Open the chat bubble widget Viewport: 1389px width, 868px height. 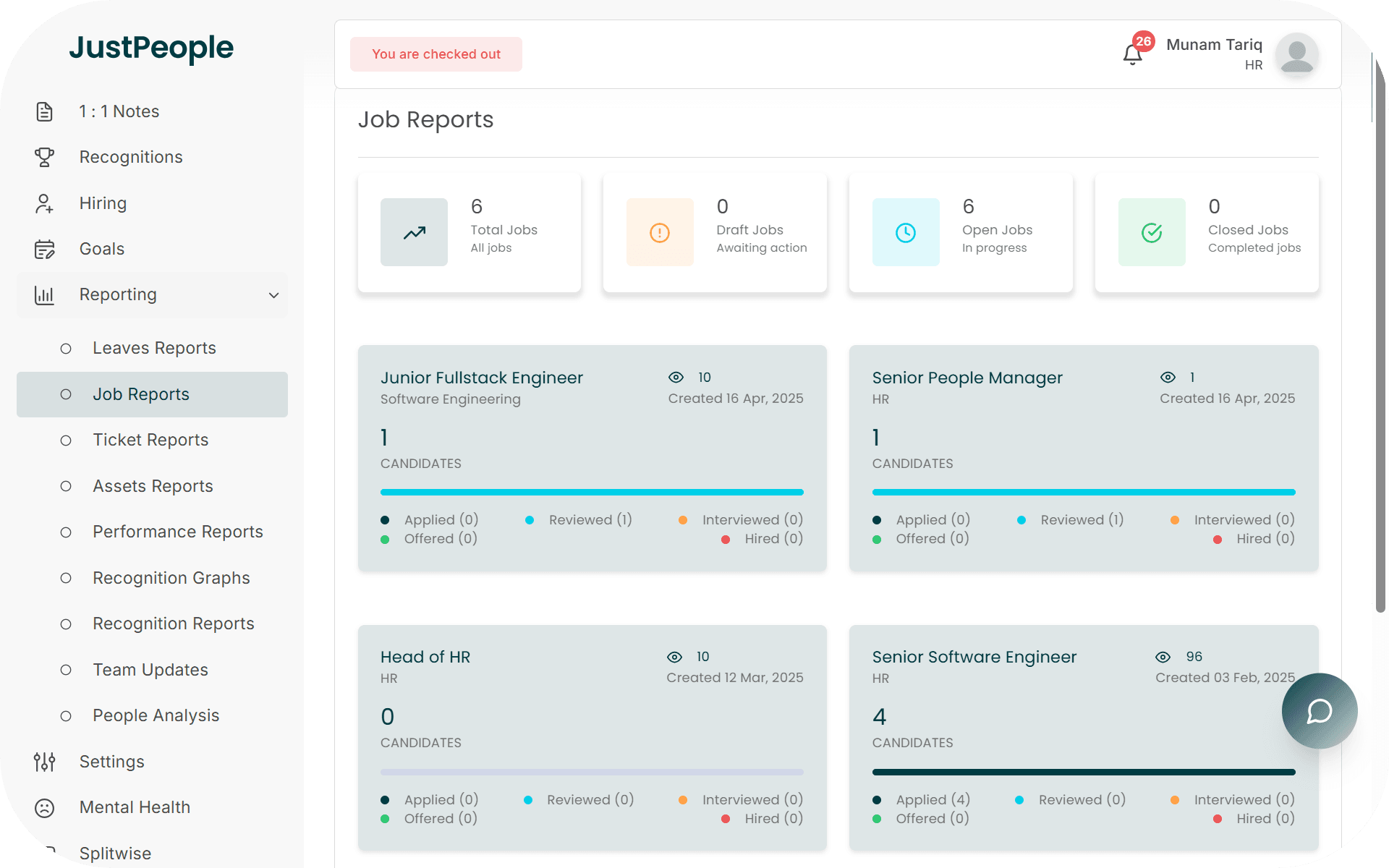point(1319,711)
